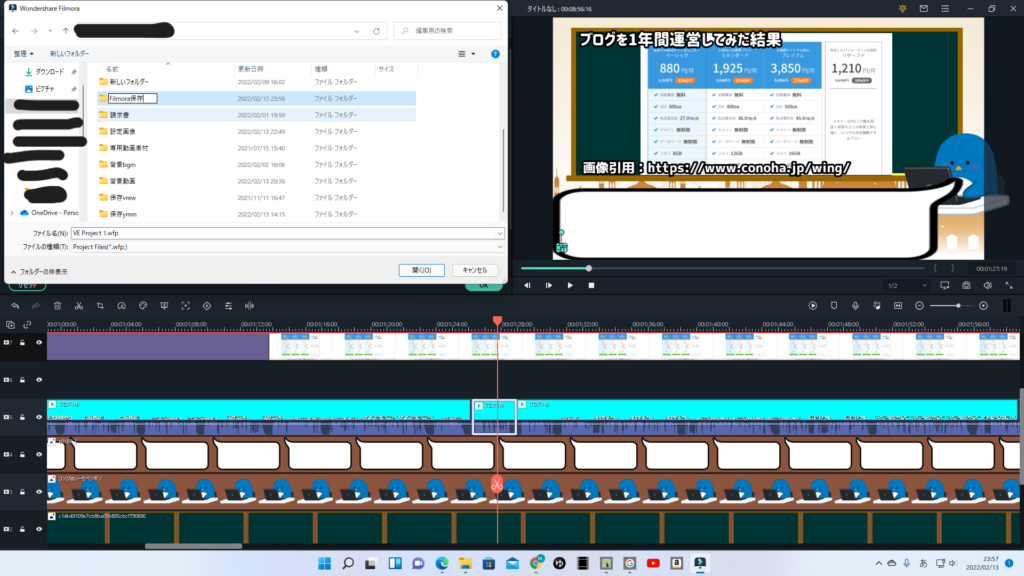Open recent locations dropdown beside forward arrow
Viewport: 1024px width, 576px height.
pos(50,31)
